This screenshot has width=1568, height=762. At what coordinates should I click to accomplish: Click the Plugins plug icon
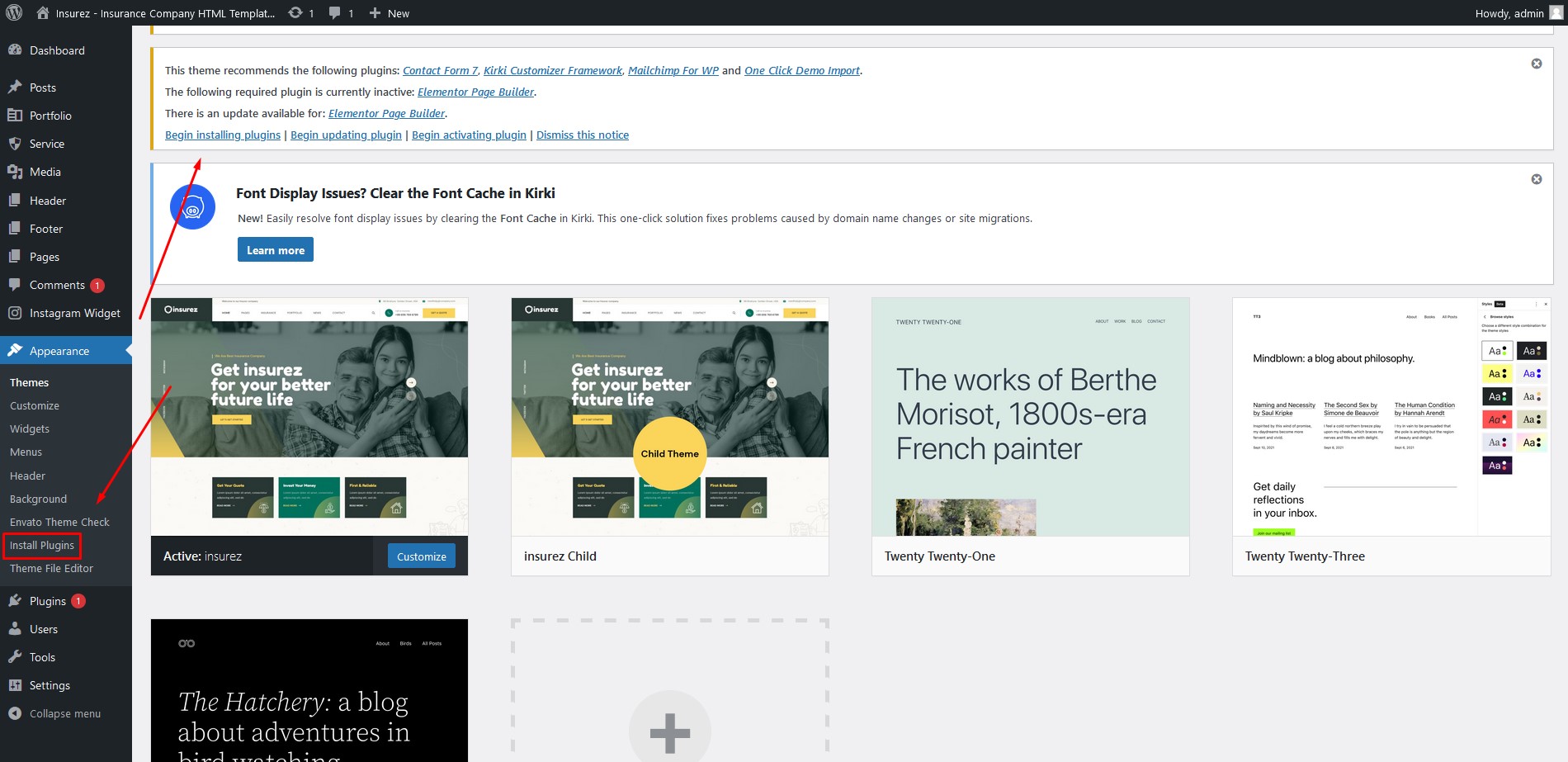click(x=15, y=601)
